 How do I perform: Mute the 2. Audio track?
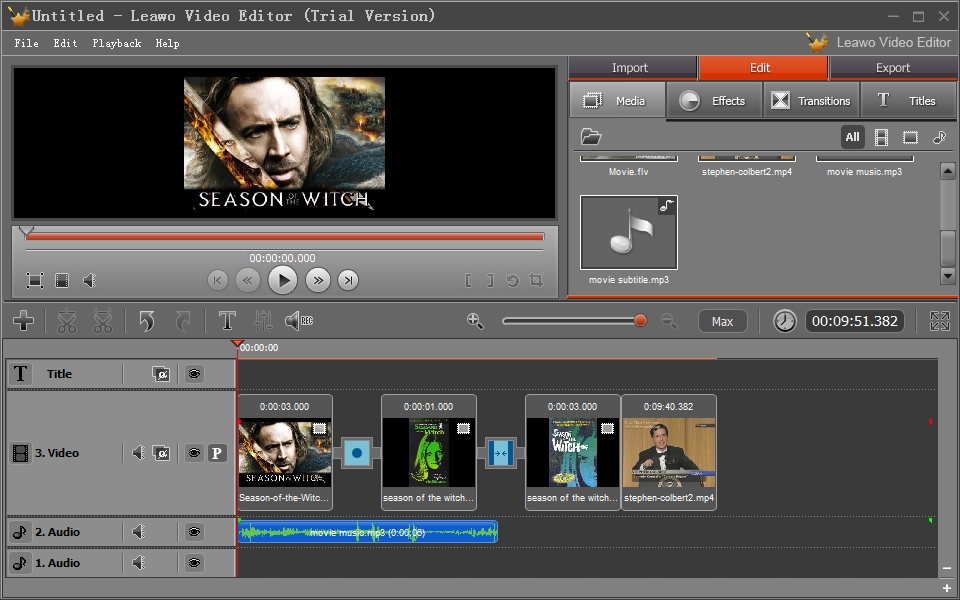pos(139,531)
